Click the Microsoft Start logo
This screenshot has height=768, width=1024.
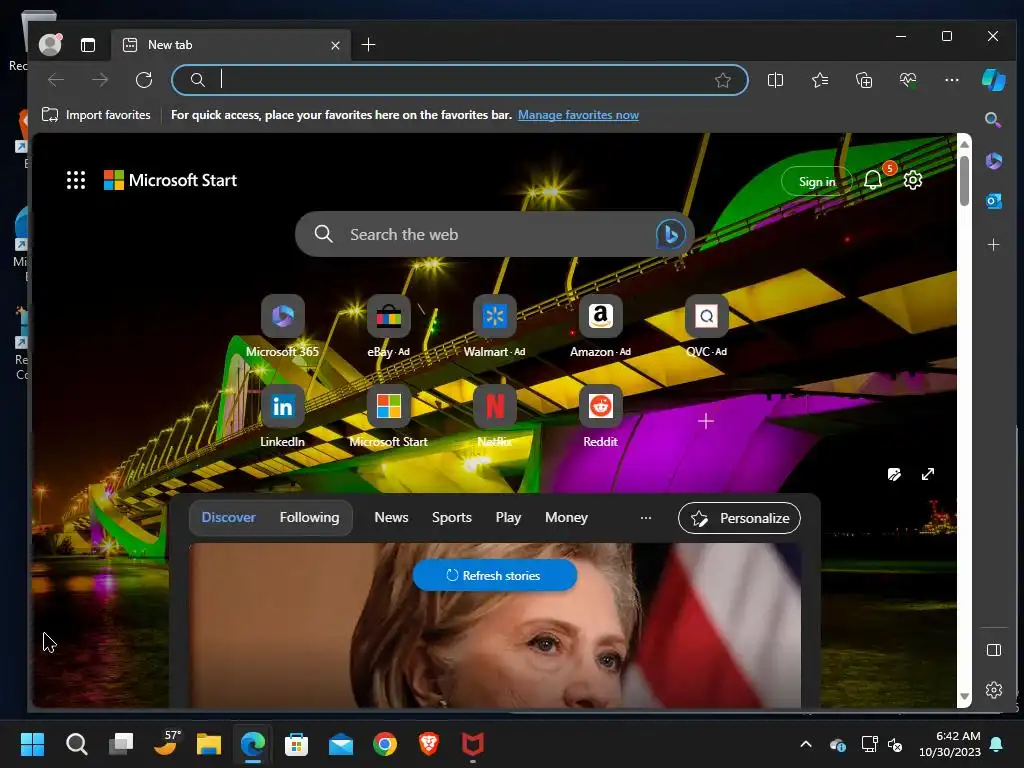(x=170, y=180)
